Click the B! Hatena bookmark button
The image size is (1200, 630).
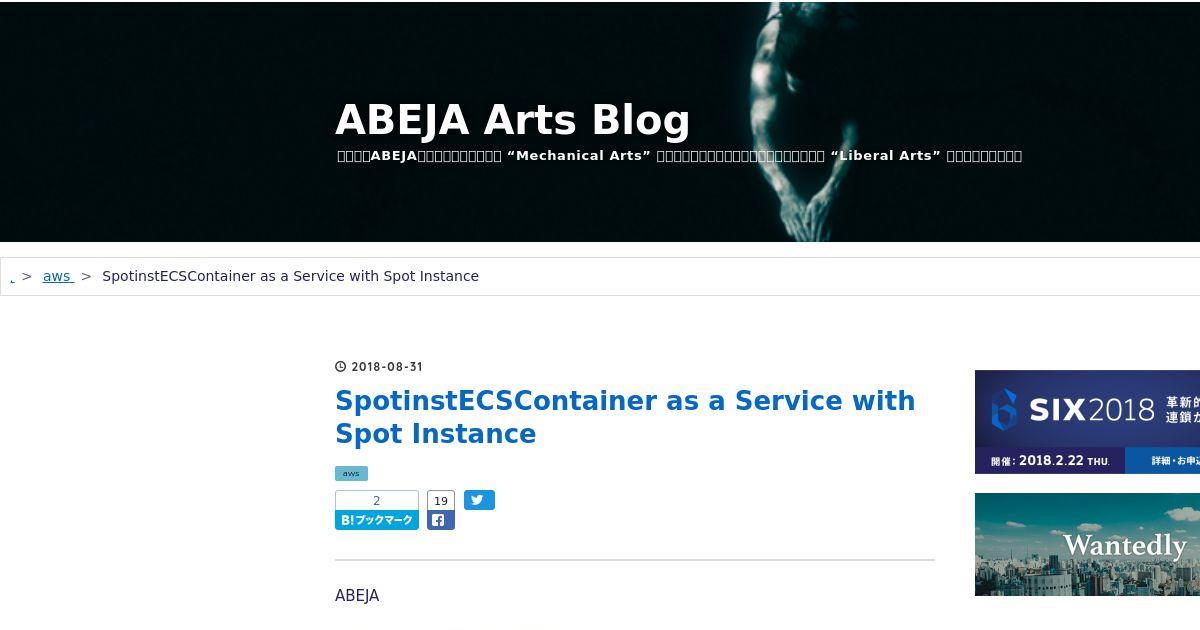click(x=377, y=520)
